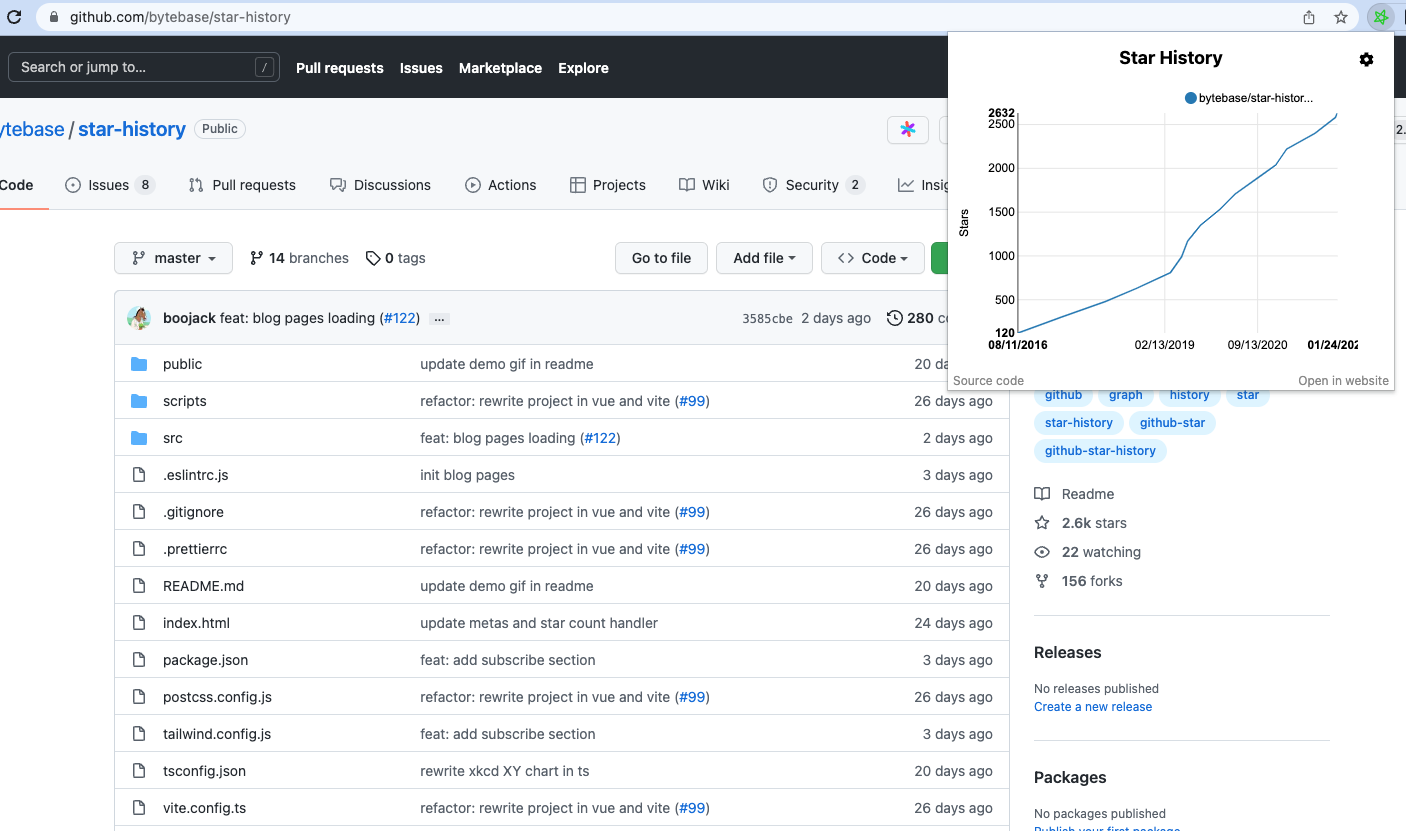The height and width of the screenshot is (831, 1406).
Task: Click boojack's avatar in commit row
Action: point(139,318)
